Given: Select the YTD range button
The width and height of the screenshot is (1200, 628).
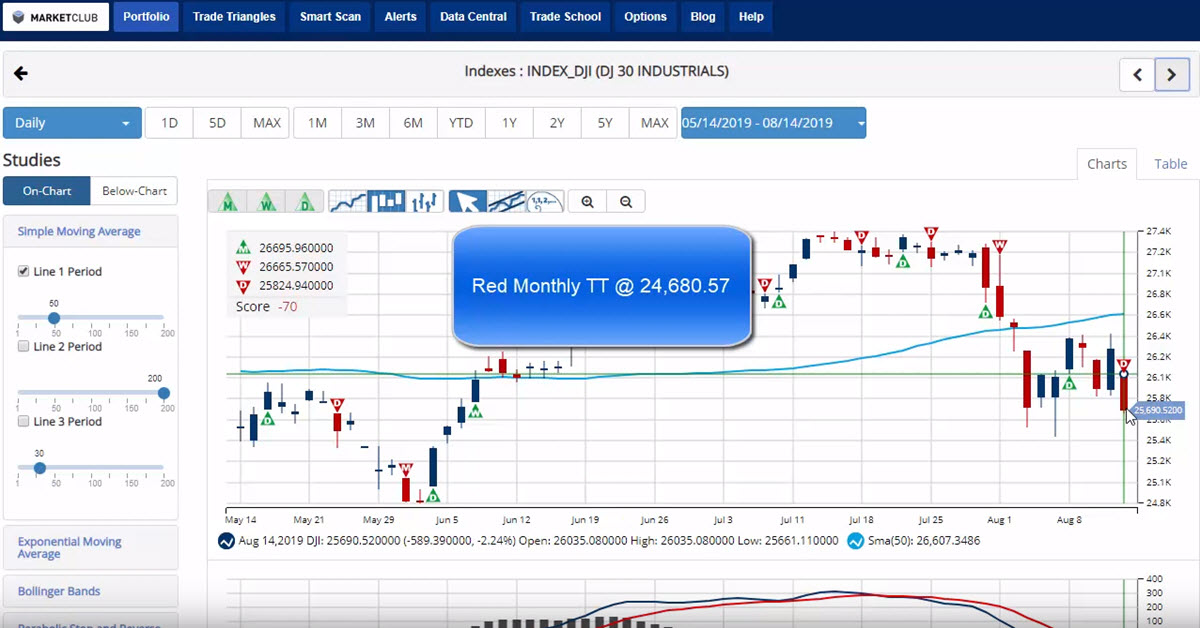Looking at the screenshot, I should click(460, 122).
